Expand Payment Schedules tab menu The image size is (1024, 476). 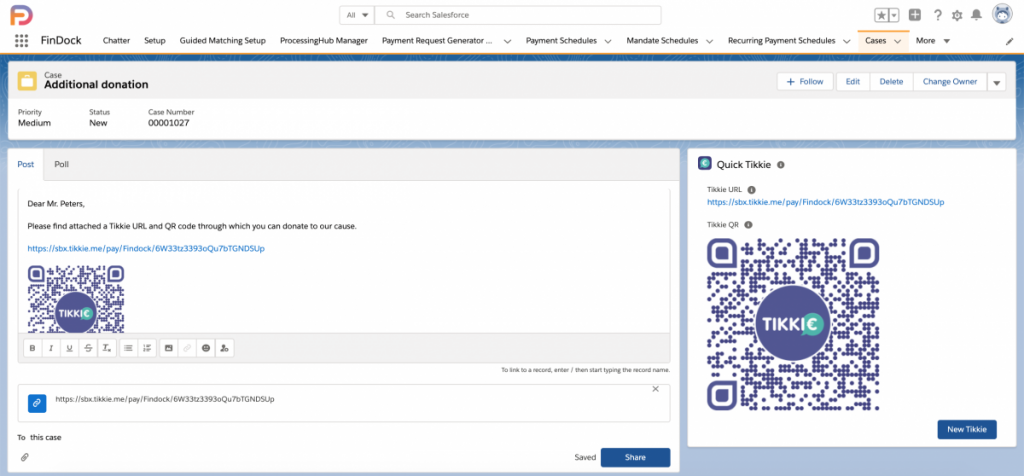pos(607,41)
